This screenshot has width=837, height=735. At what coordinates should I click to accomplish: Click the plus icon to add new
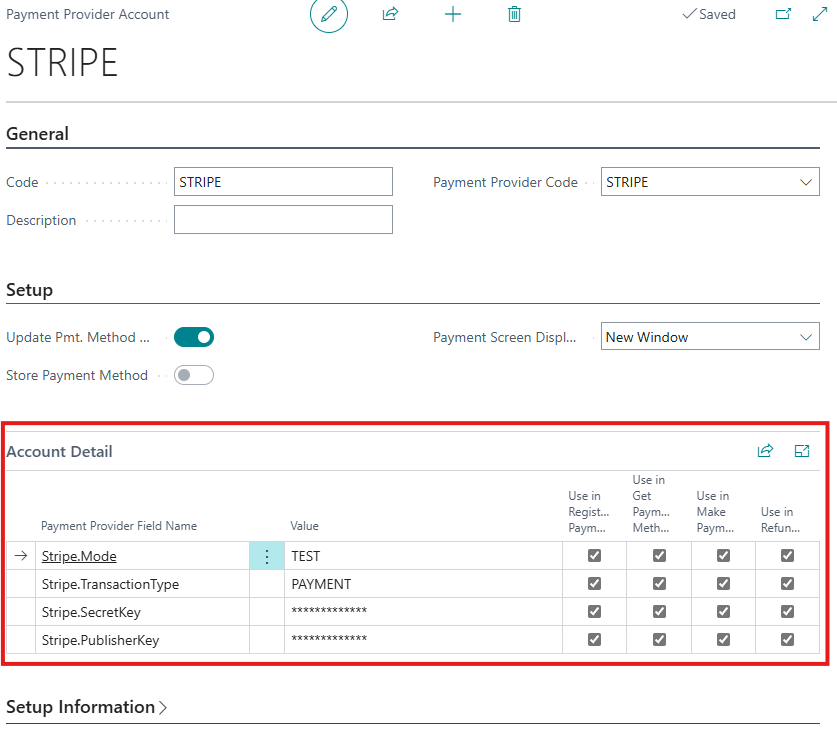pyautogui.click(x=453, y=15)
